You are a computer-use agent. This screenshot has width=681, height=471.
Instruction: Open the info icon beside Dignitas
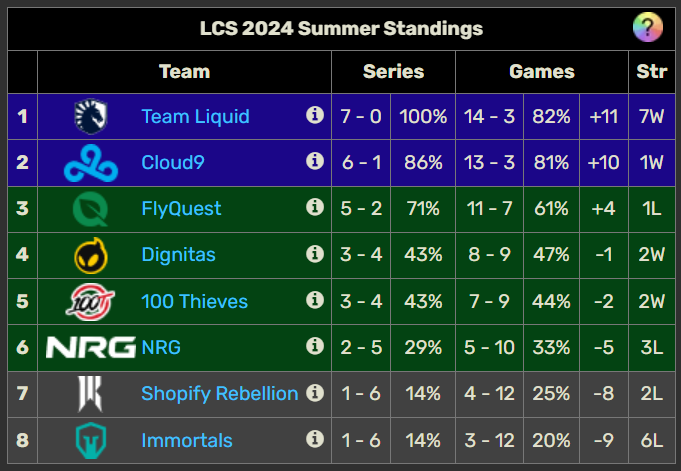315,253
